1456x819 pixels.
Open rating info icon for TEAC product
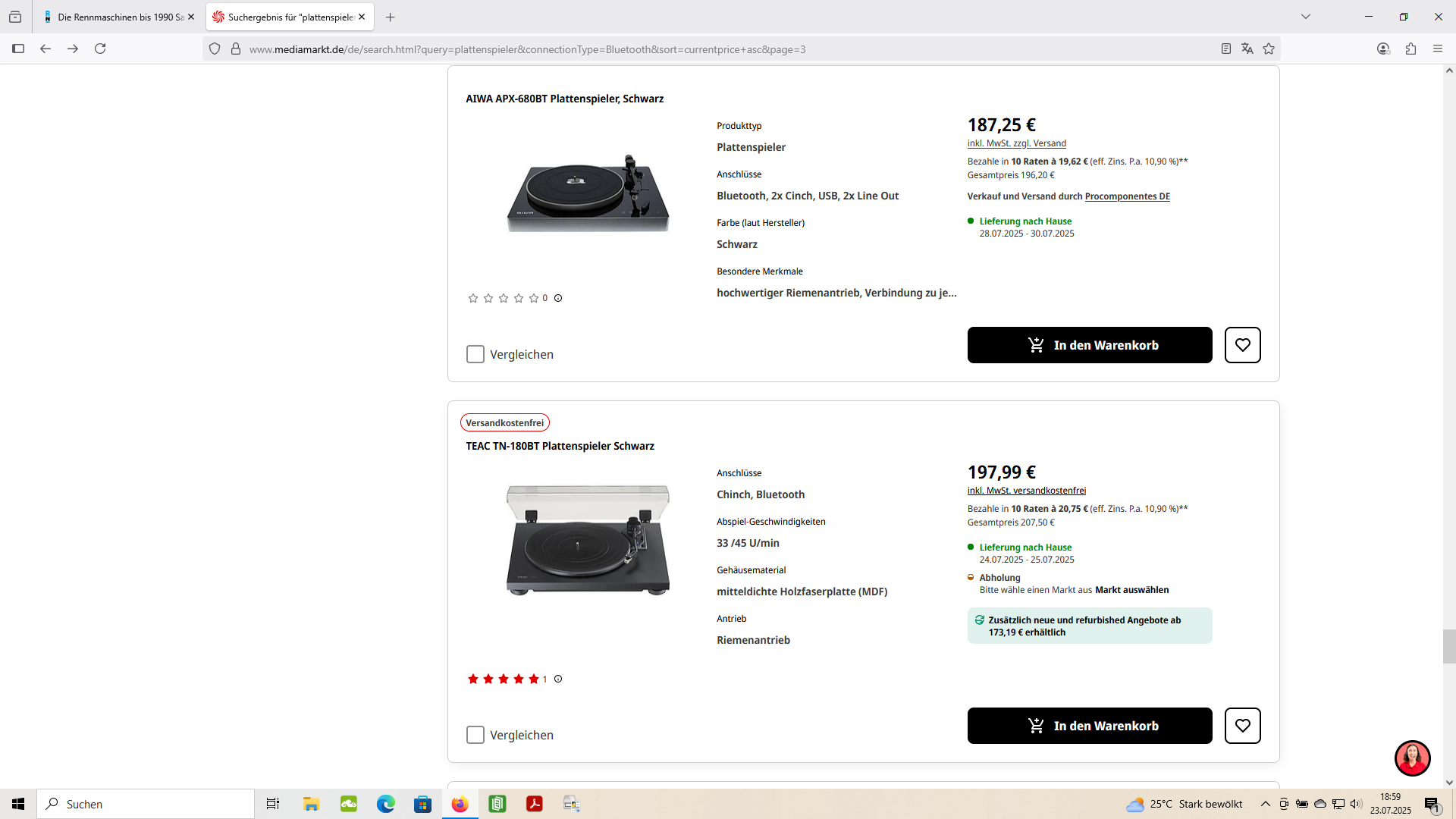click(x=558, y=679)
